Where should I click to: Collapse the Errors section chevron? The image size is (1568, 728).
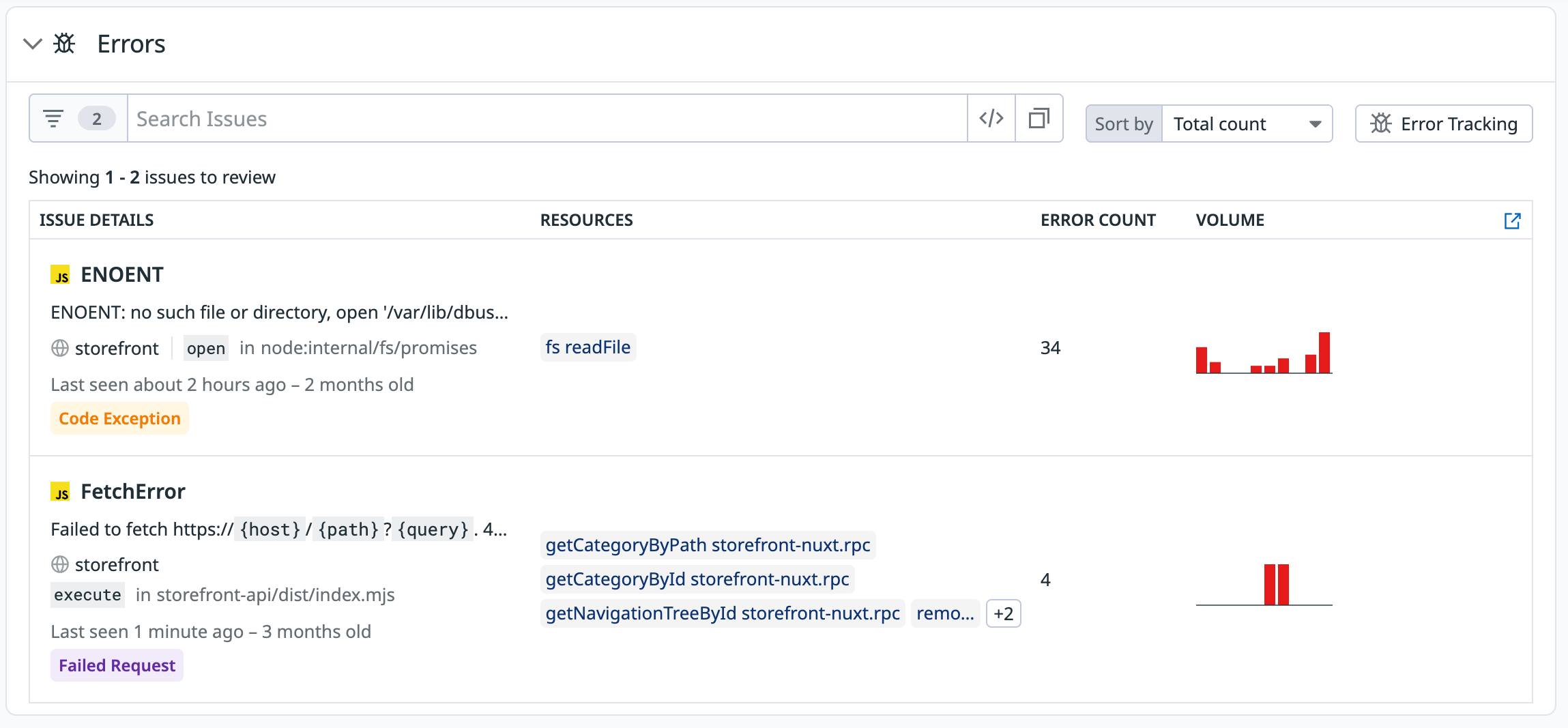32,44
